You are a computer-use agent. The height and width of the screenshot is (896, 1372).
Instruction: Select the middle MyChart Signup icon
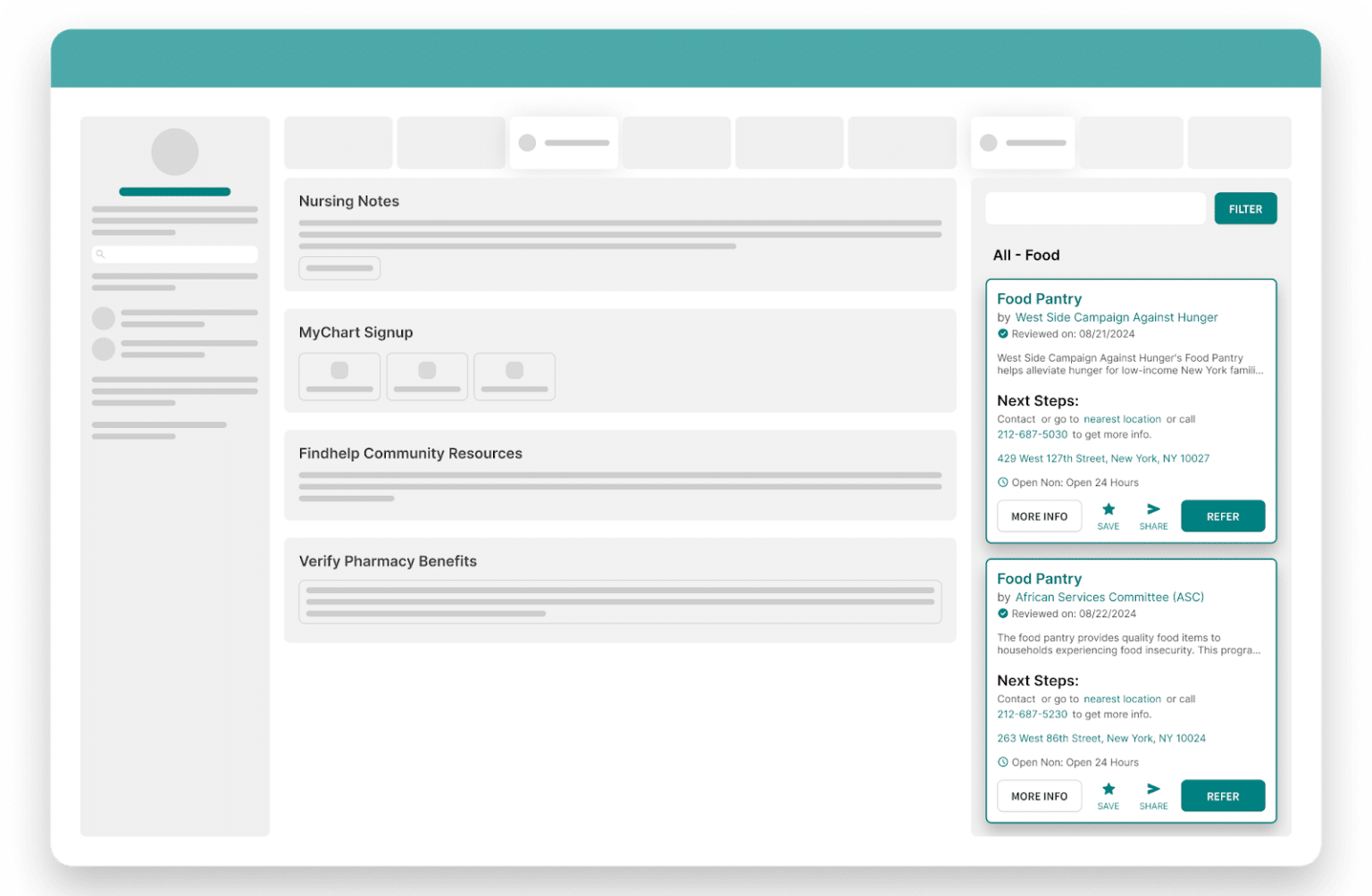(x=427, y=376)
